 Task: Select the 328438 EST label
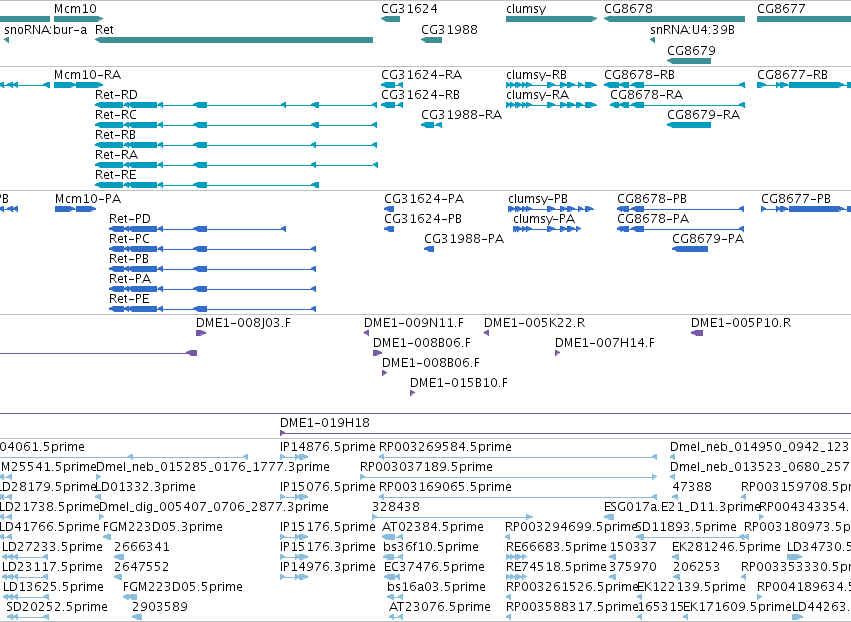[396, 507]
